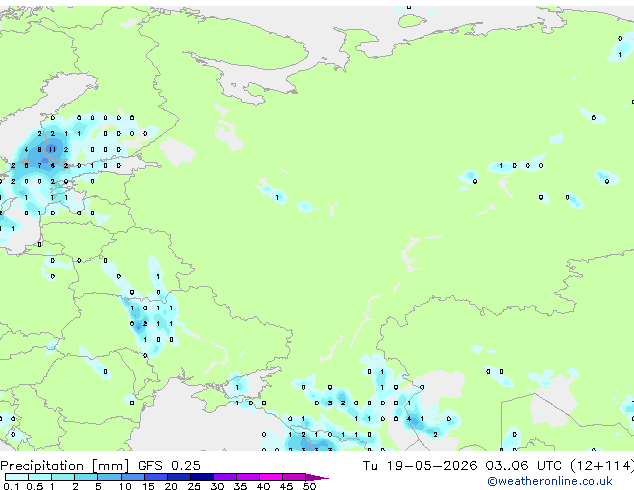Pick the 15–20 mm legend color swatch

click(x=155, y=477)
